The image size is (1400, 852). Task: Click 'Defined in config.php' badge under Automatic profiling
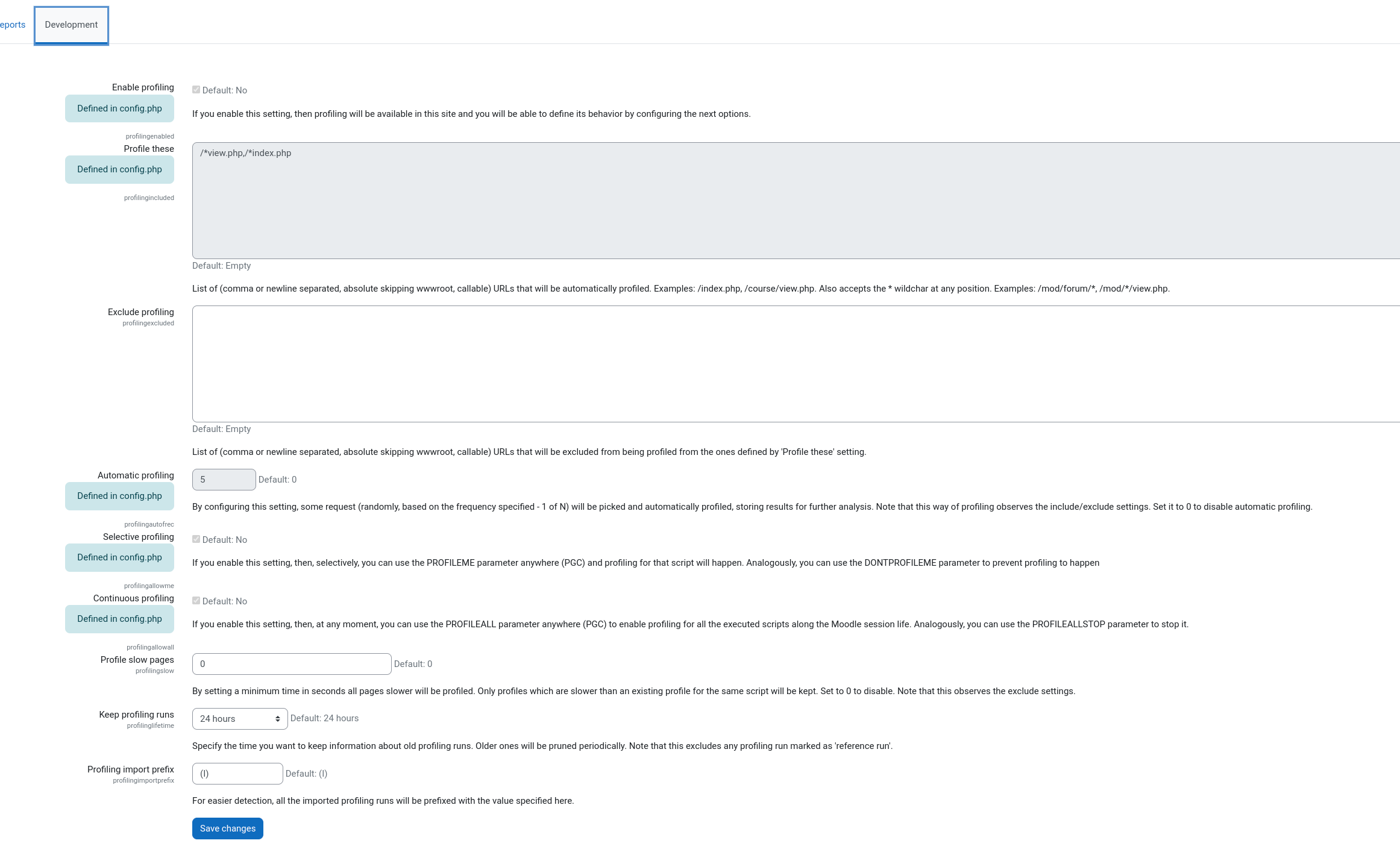coord(119,496)
